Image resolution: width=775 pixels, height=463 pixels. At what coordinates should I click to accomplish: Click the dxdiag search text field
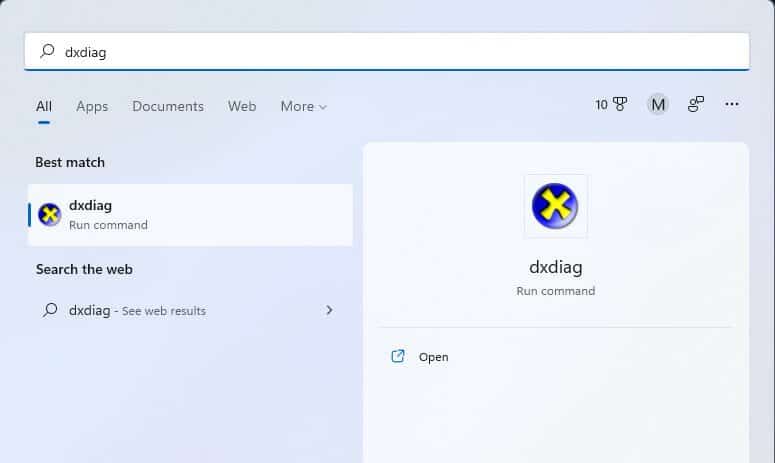tap(387, 51)
